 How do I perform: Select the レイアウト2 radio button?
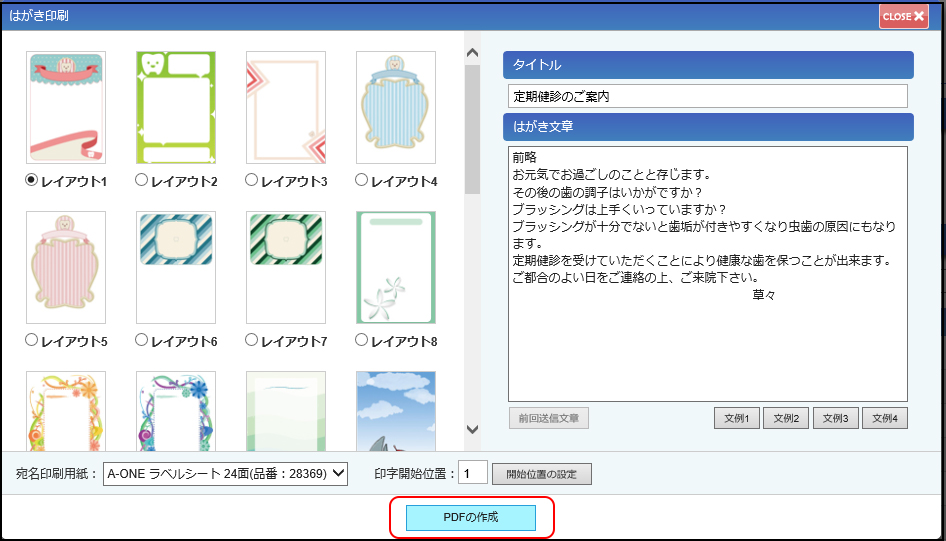tap(141, 180)
